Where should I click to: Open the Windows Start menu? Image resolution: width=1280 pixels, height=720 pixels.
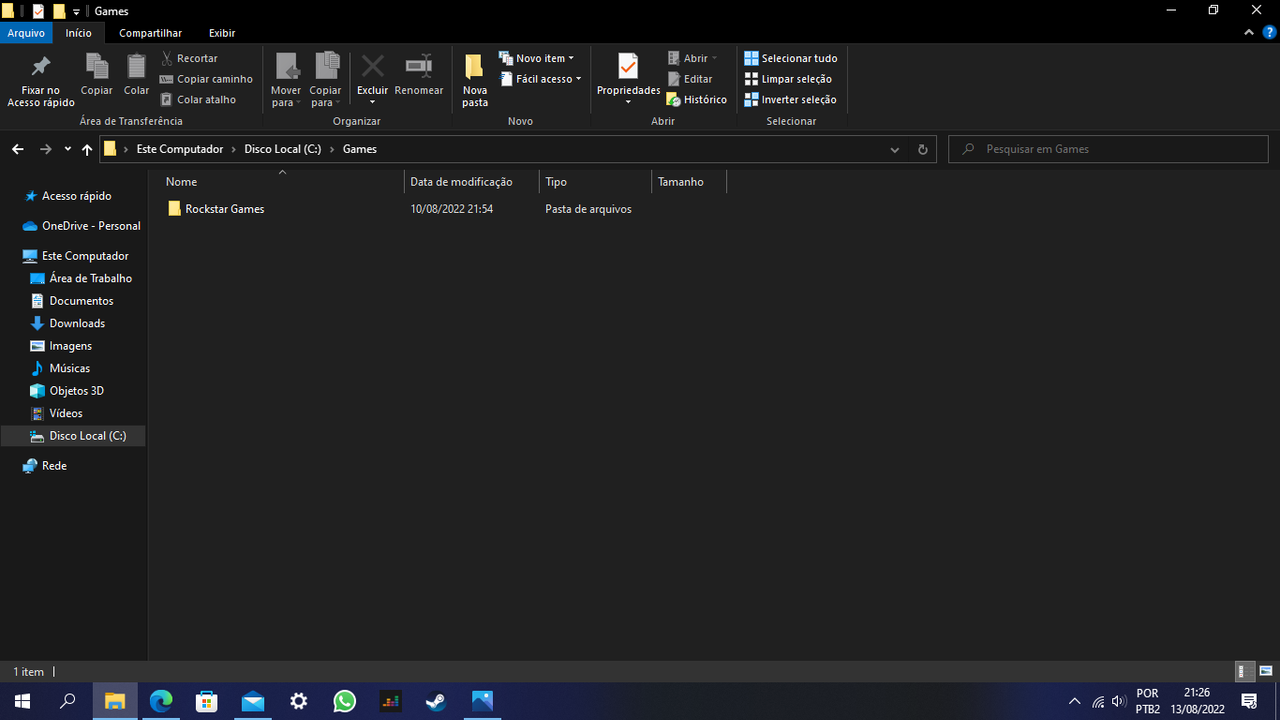pyautogui.click(x=22, y=701)
